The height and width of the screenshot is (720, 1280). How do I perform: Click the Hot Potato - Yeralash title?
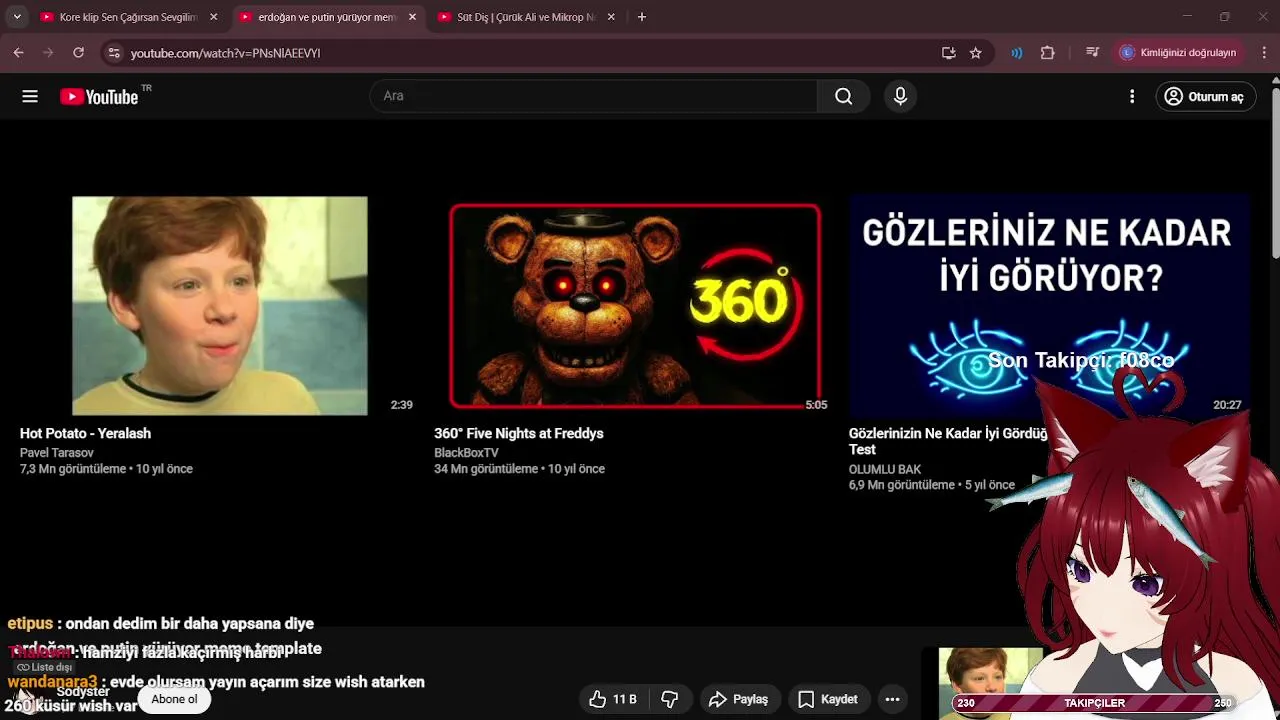click(85, 433)
